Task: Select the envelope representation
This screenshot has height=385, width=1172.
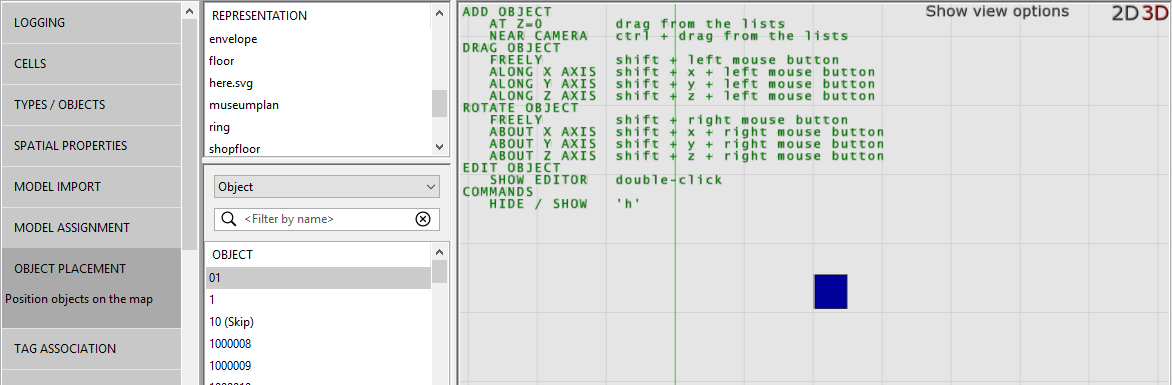Action: (318, 38)
